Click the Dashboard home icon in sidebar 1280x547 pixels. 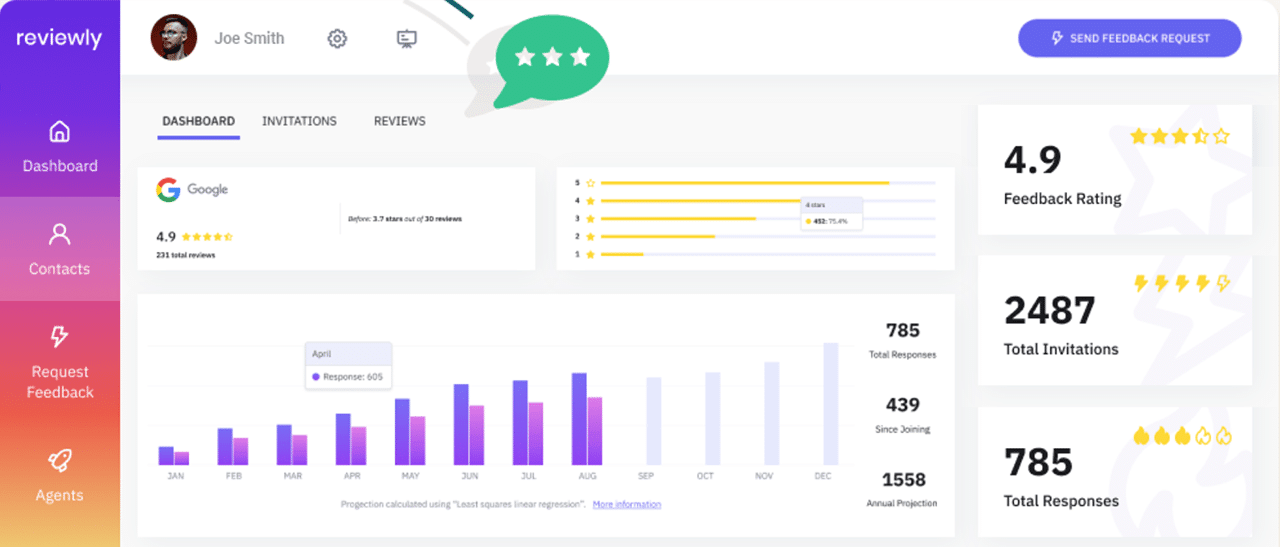tap(60, 132)
